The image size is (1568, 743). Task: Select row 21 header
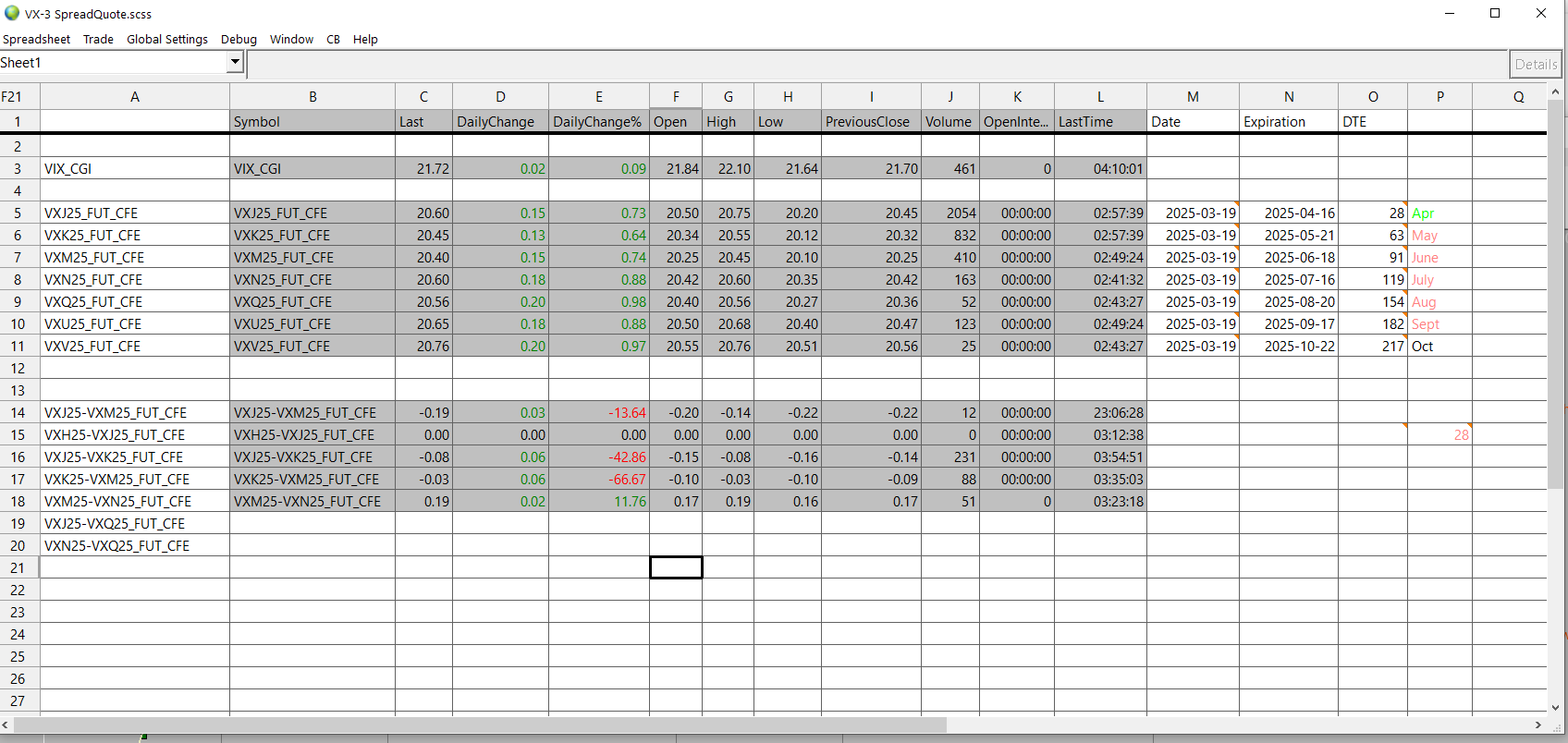click(19, 567)
